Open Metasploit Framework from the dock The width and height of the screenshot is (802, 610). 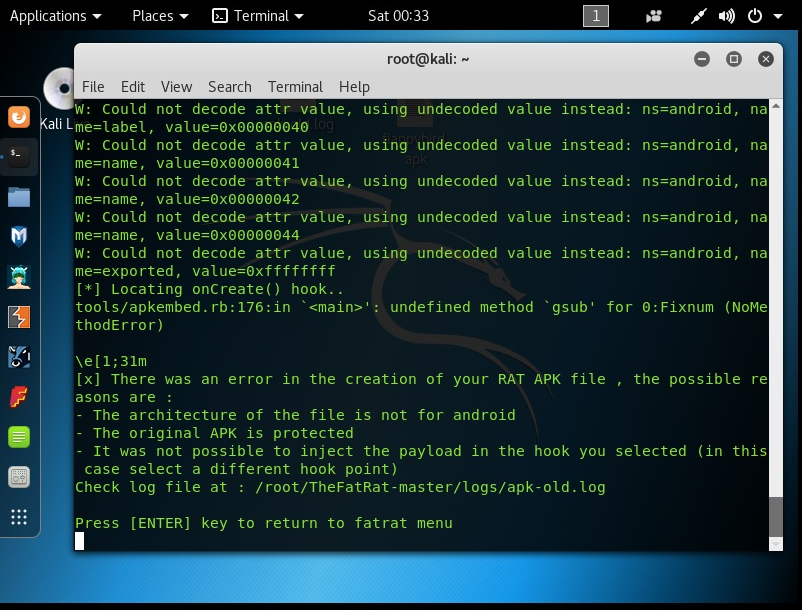18,234
